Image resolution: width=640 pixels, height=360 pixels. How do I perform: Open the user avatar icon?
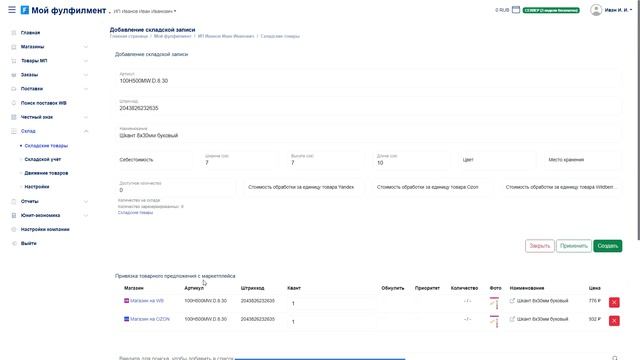(x=596, y=10)
